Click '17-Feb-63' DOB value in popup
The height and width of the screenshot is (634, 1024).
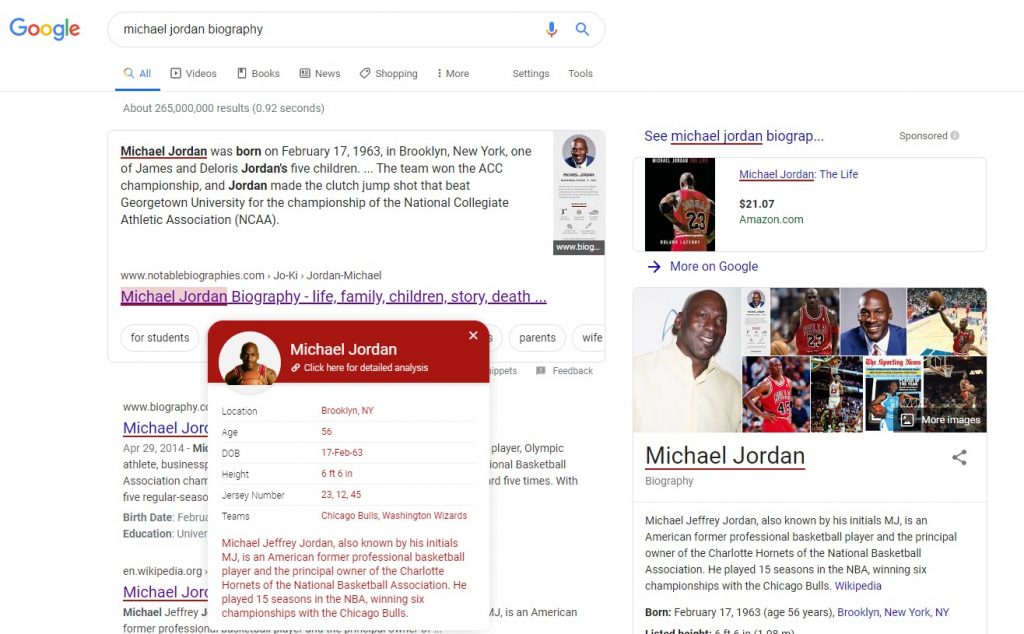pyautogui.click(x=342, y=452)
